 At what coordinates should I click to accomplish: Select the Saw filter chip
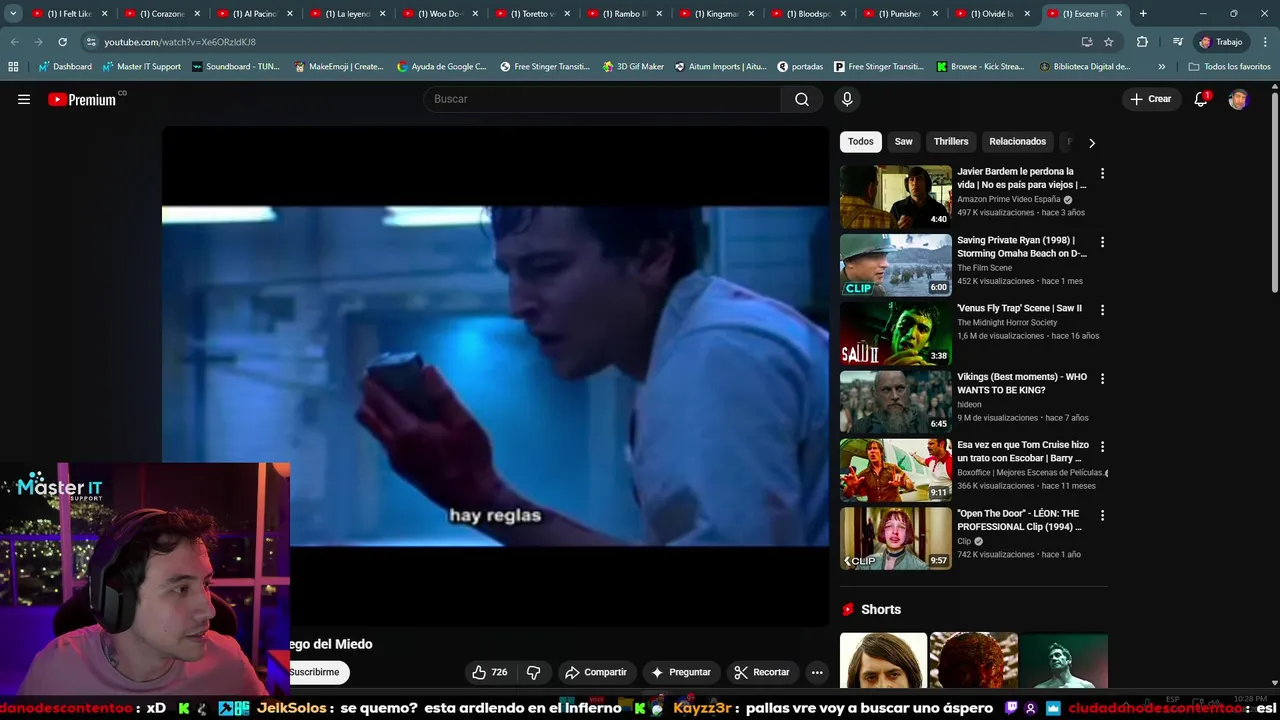point(904,142)
